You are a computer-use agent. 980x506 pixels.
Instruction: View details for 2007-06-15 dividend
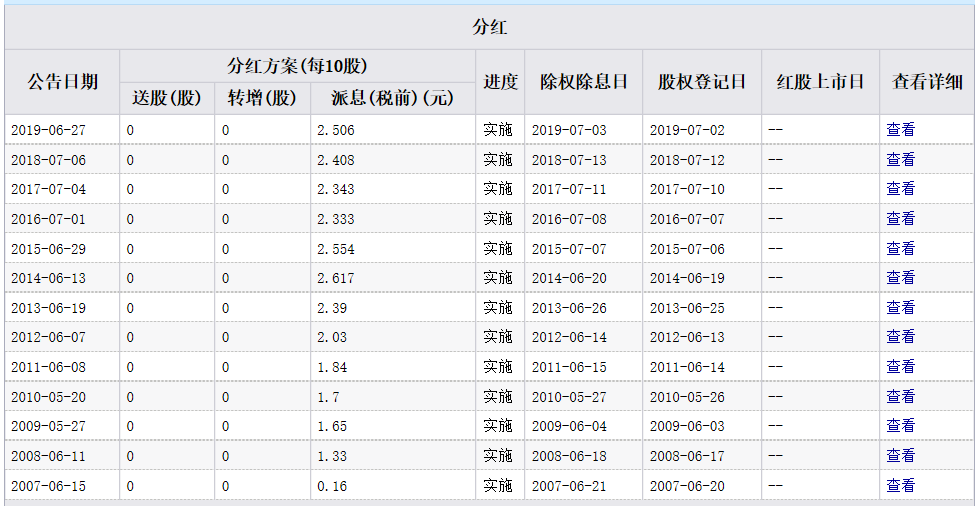tap(900, 485)
